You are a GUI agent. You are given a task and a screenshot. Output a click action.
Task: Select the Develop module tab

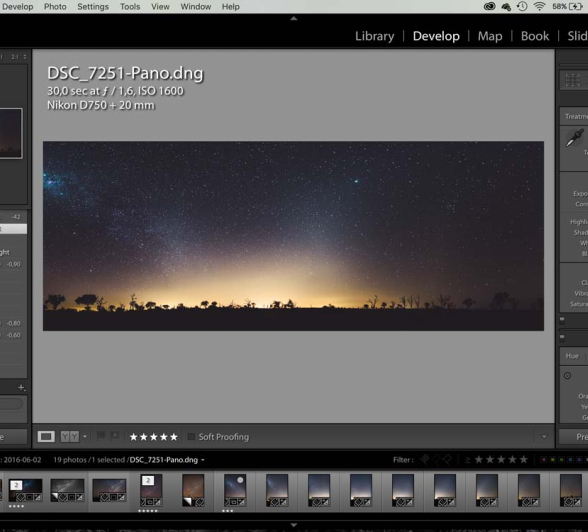coord(436,36)
